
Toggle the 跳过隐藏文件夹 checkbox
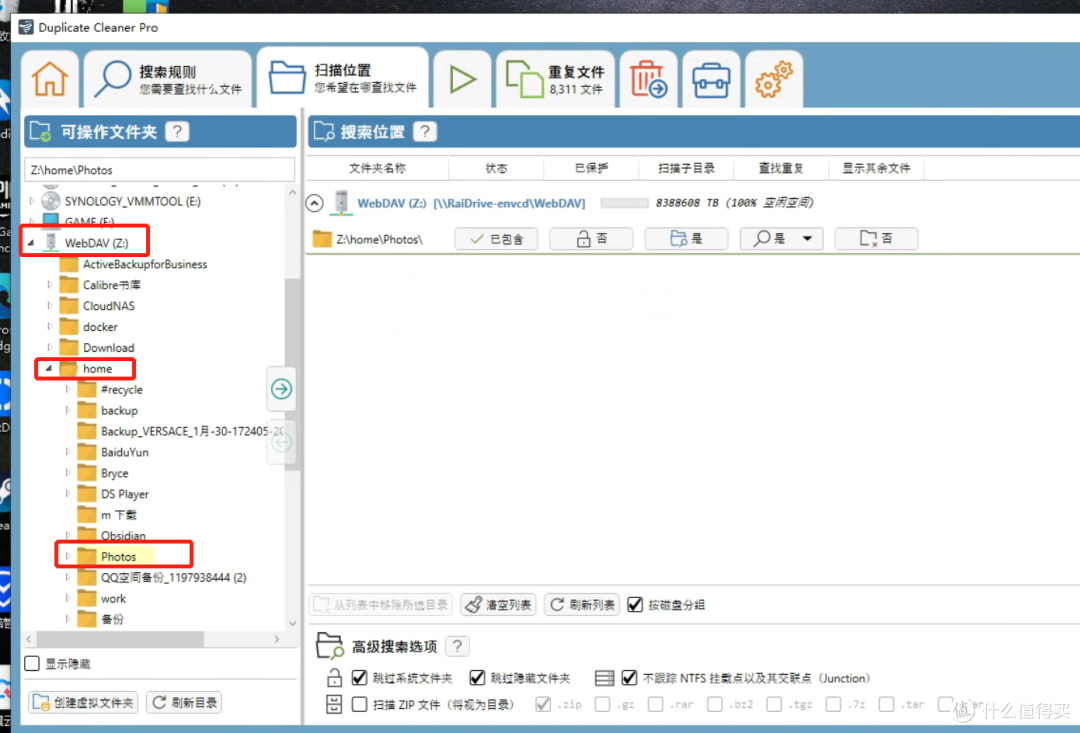click(x=477, y=678)
